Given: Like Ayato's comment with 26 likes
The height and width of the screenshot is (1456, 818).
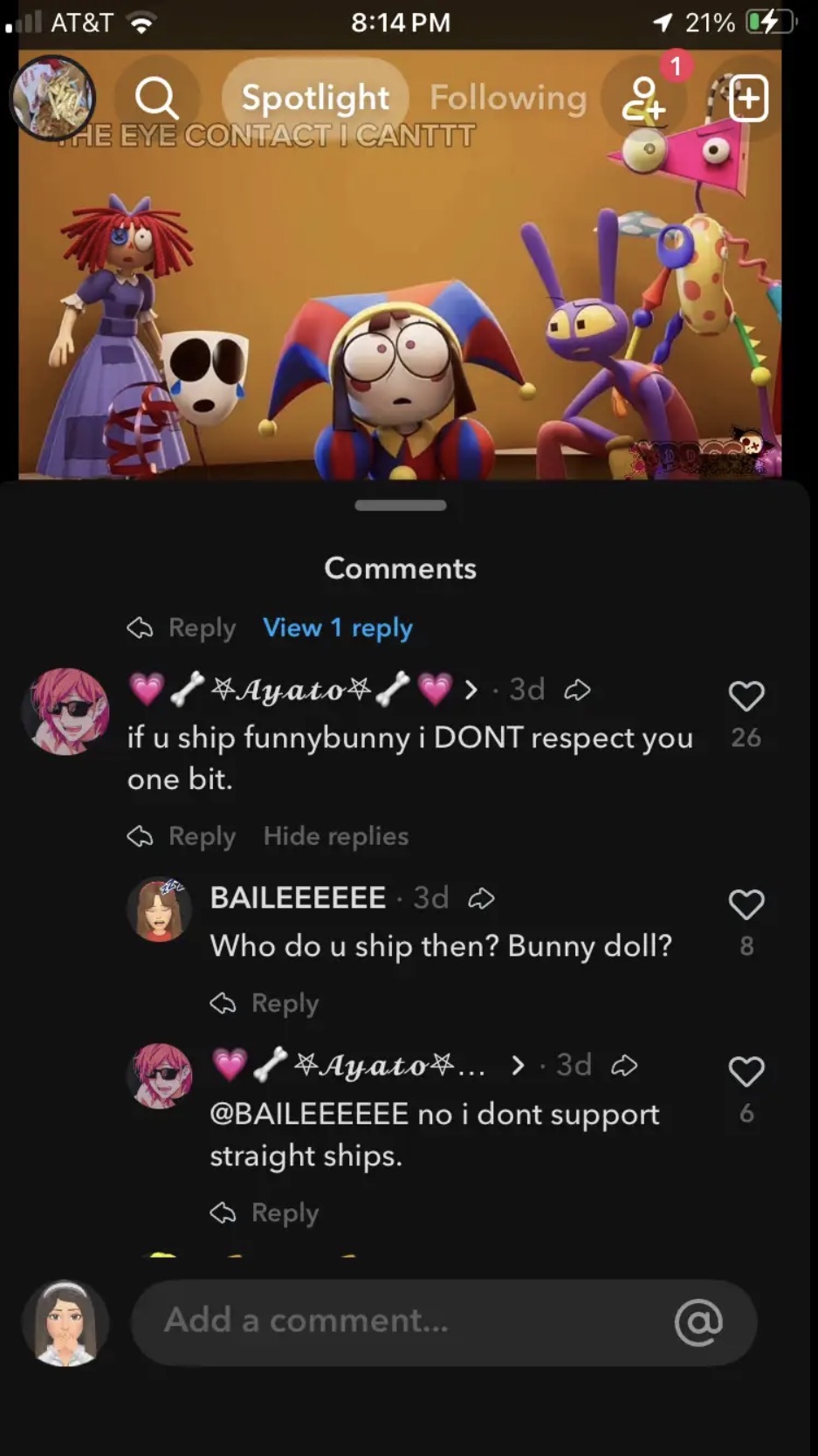Looking at the screenshot, I should click(746, 696).
